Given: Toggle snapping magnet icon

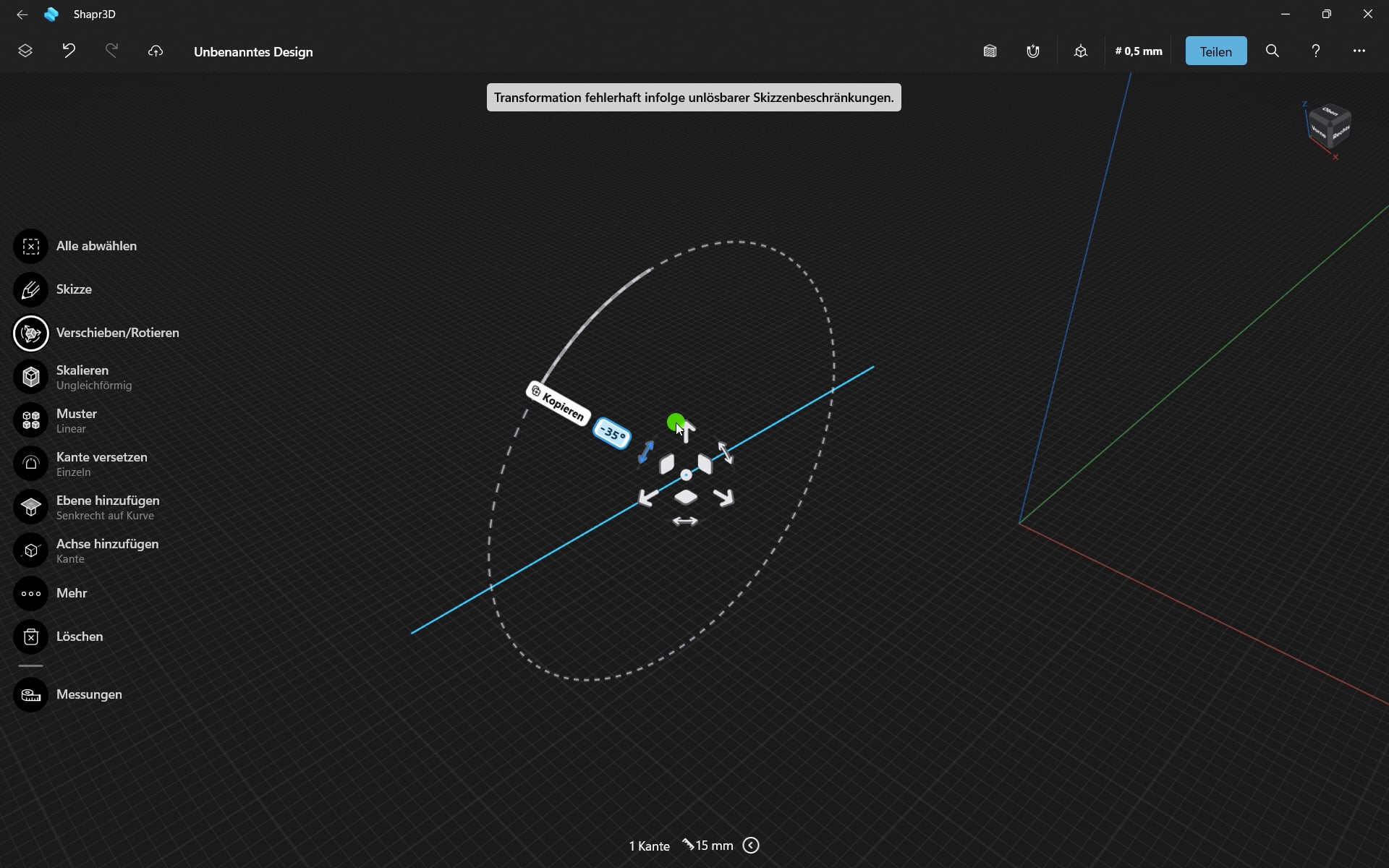Looking at the screenshot, I should tap(1033, 51).
